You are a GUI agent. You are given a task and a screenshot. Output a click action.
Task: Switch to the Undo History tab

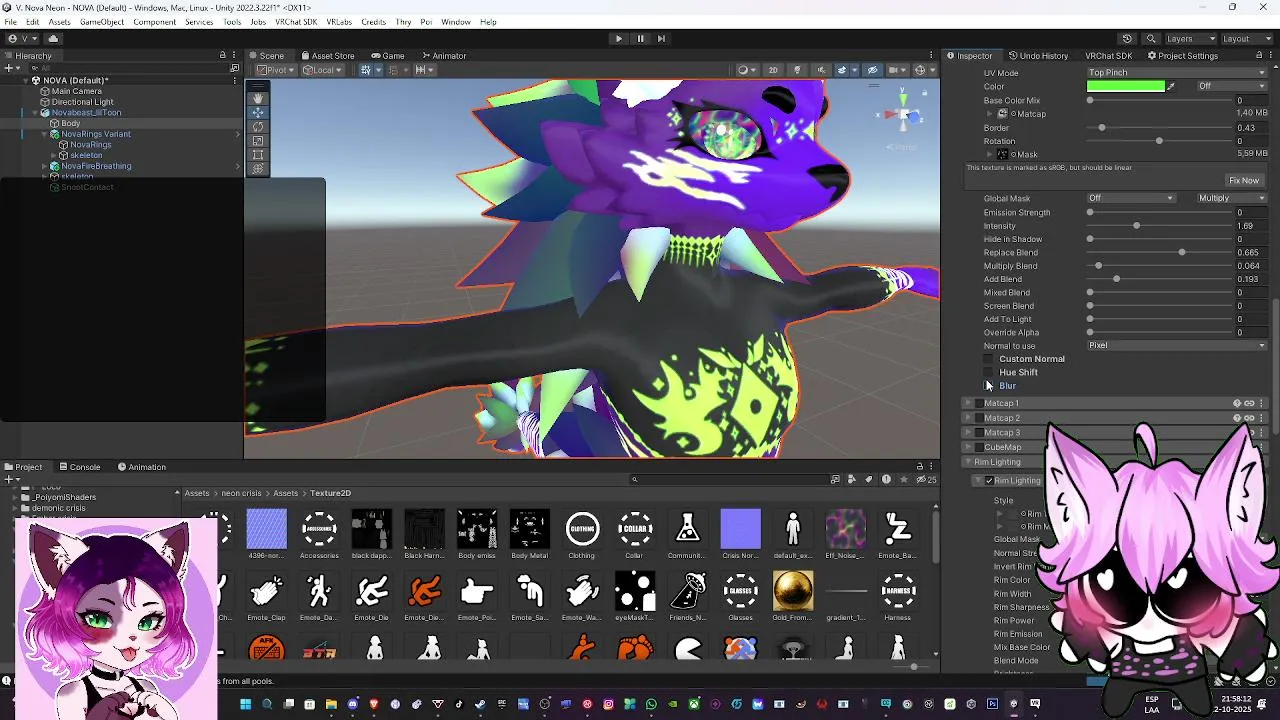pyautogui.click(x=1038, y=56)
